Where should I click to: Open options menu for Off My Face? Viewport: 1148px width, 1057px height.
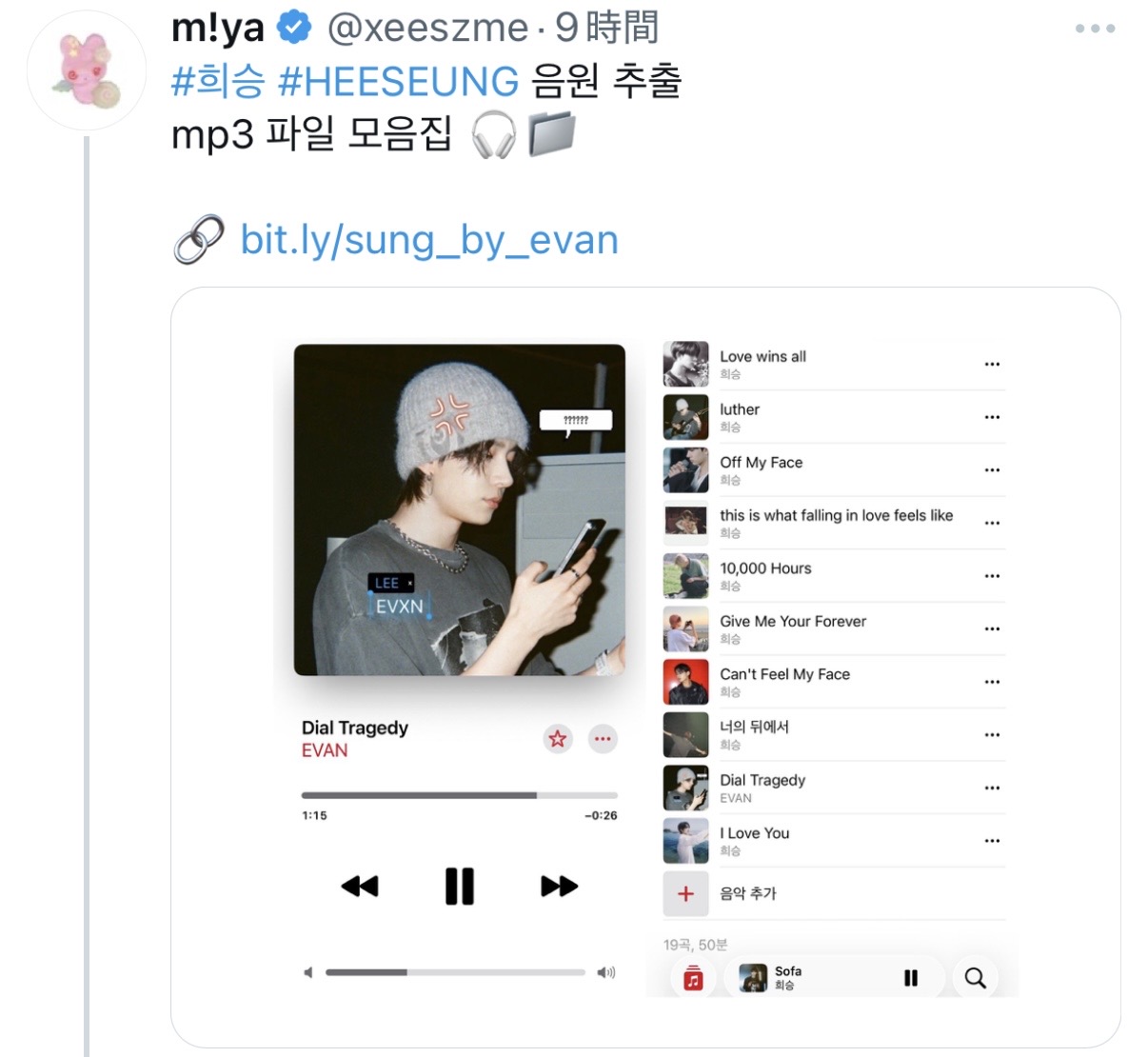click(992, 470)
